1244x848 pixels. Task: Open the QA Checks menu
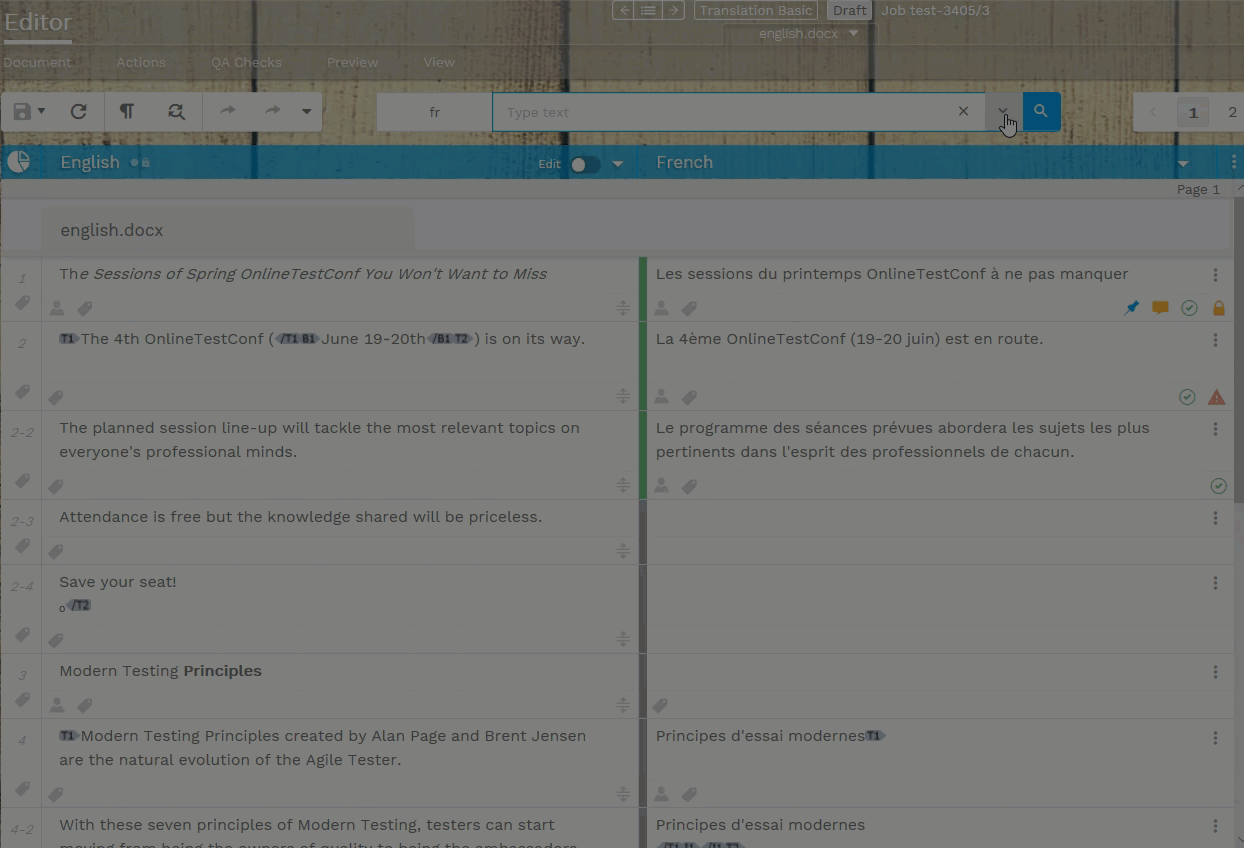coord(246,62)
